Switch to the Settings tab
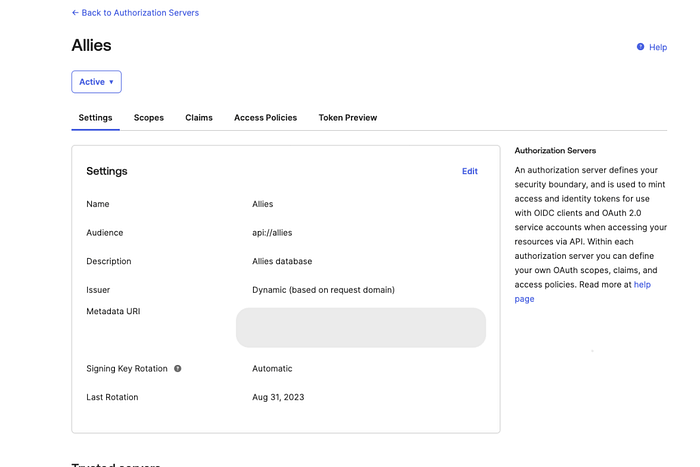The height and width of the screenshot is (467, 700). coord(95,118)
